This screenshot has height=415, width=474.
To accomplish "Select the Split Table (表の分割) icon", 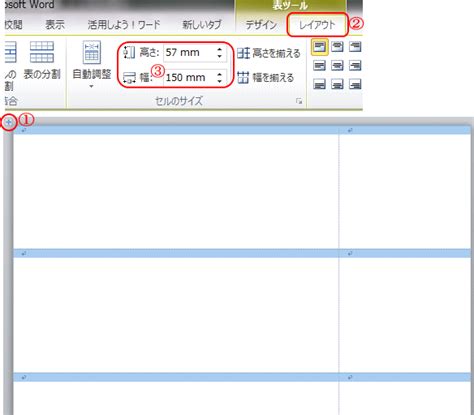I will 42,60.
